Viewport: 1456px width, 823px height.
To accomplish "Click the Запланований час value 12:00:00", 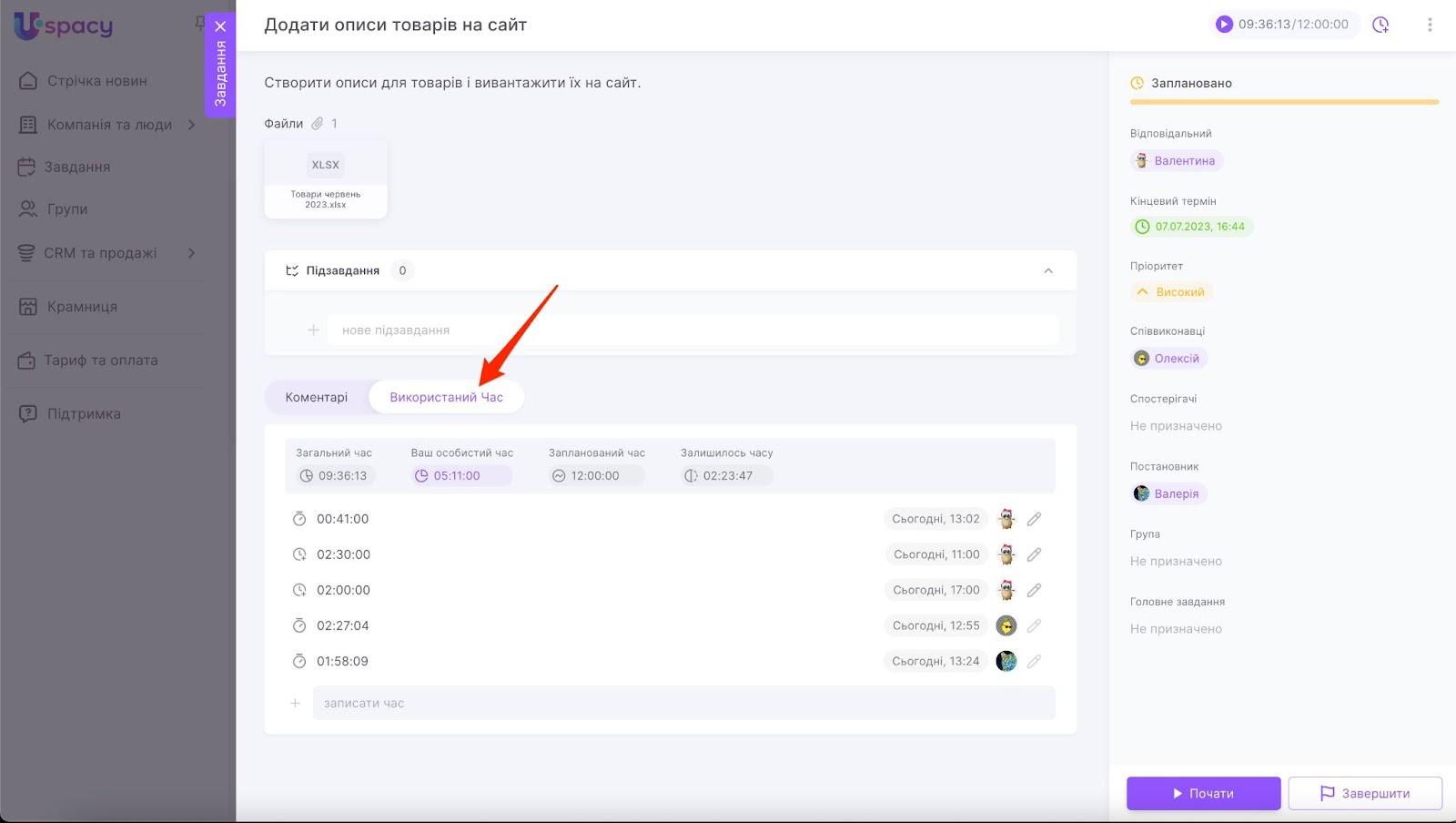I will (x=596, y=476).
